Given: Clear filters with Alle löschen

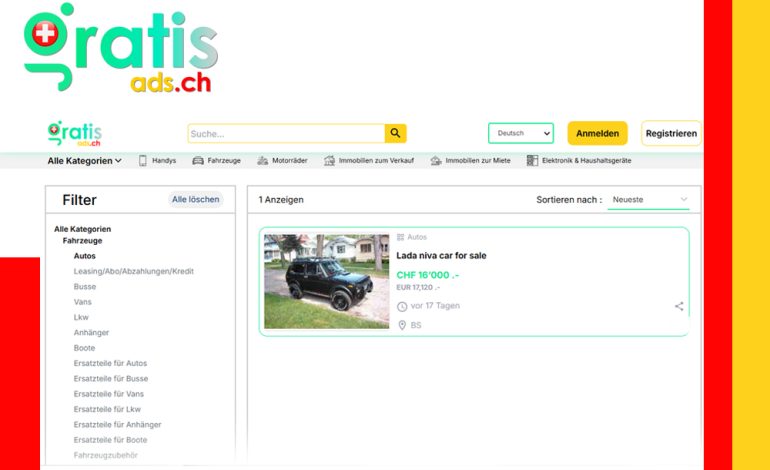Looking at the screenshot, I should 195,200.
